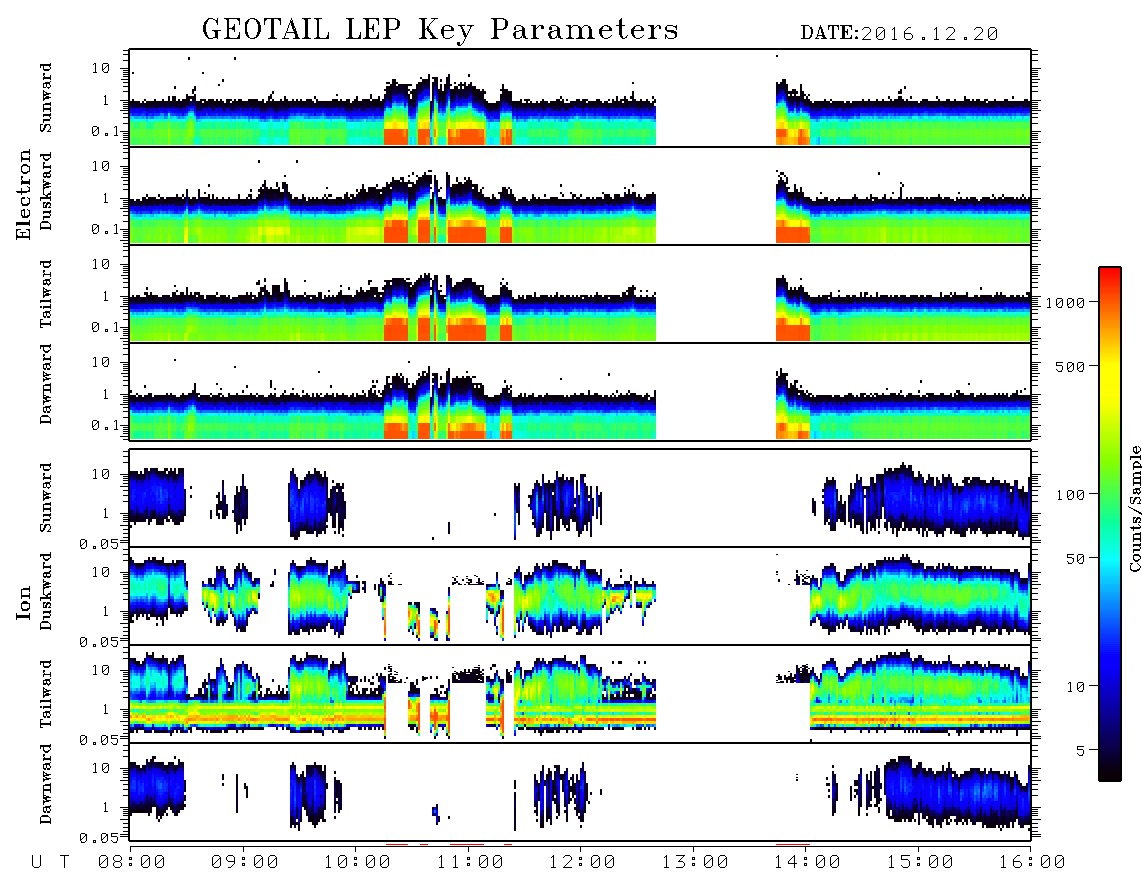
Task: Select the "10:00" time tick label
Action: pyautogui.click(x=357, y=862)
